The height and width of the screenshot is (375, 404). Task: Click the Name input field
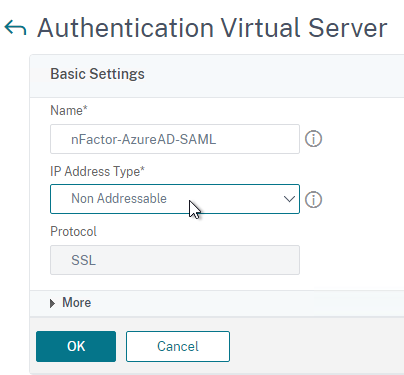click(175, 139)
